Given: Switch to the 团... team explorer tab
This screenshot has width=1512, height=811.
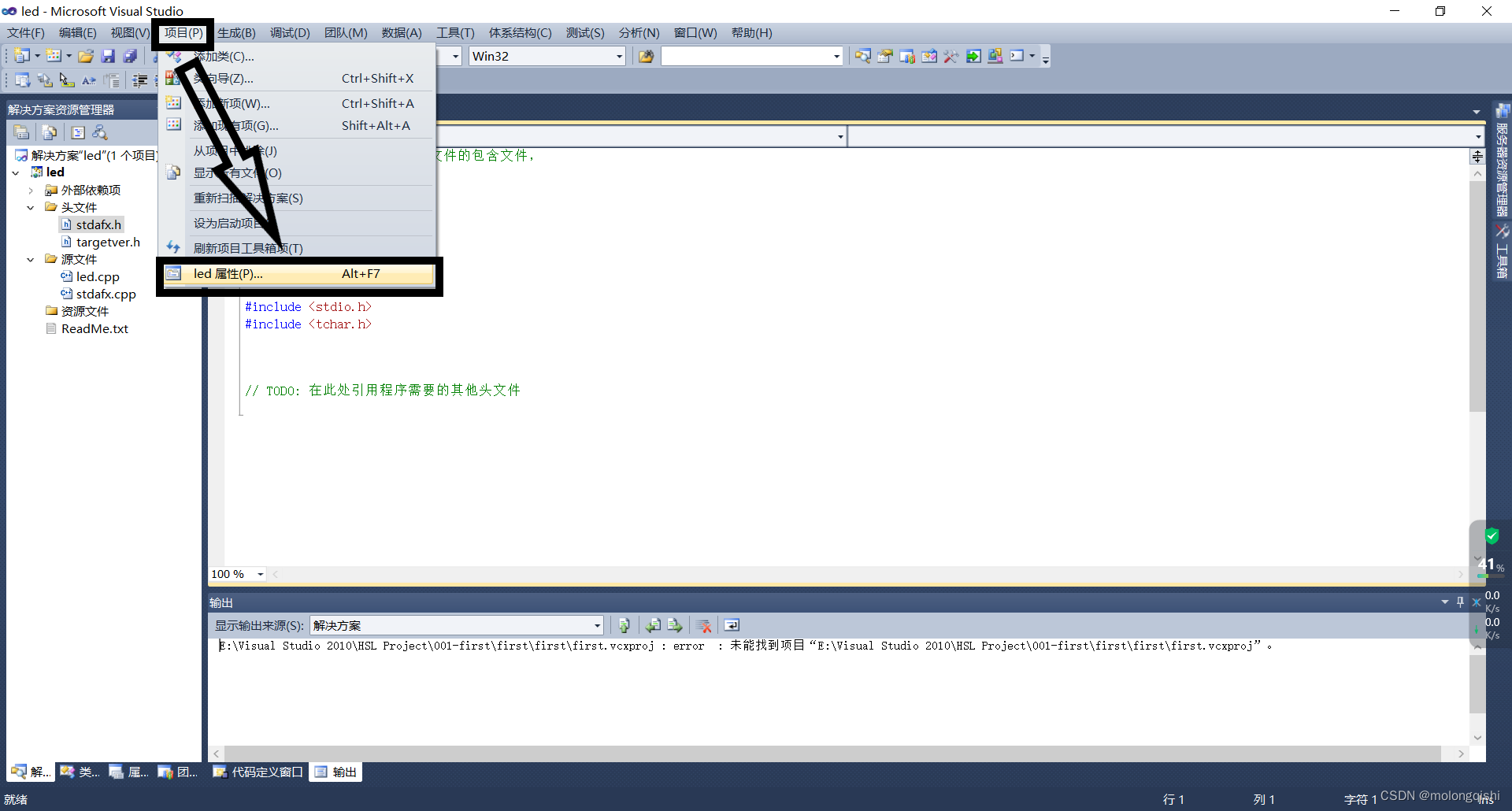Looking at the screenshot, I should [177, 772].
